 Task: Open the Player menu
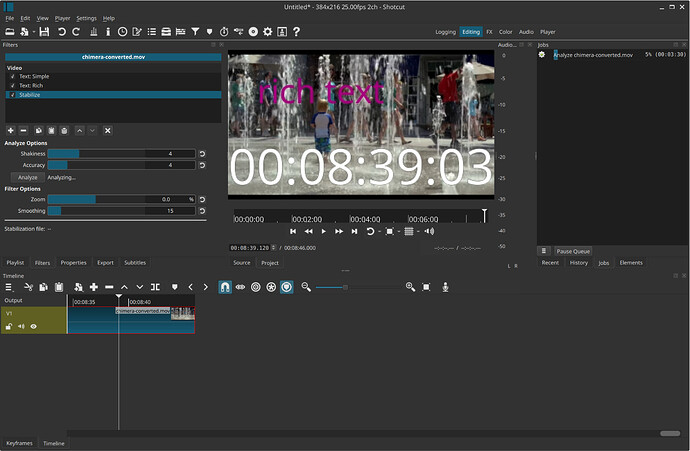pos(62,18)
